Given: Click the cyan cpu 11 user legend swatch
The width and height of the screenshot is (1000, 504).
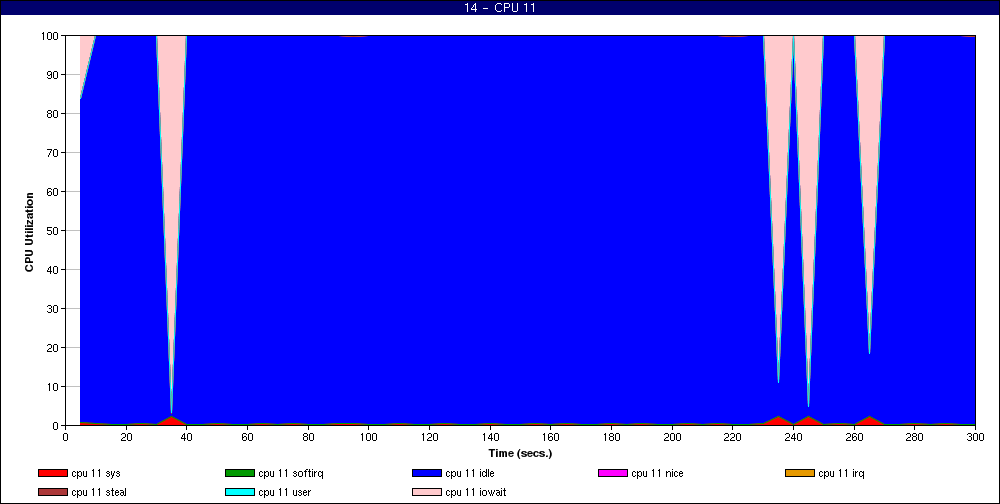Looking at the screenshot, I should coord(239,493).
